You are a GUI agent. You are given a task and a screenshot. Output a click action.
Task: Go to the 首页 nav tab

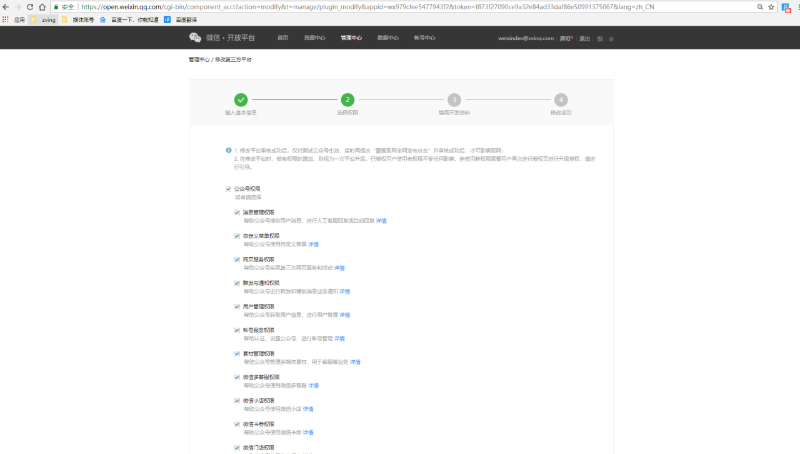[x=283, y=38]
